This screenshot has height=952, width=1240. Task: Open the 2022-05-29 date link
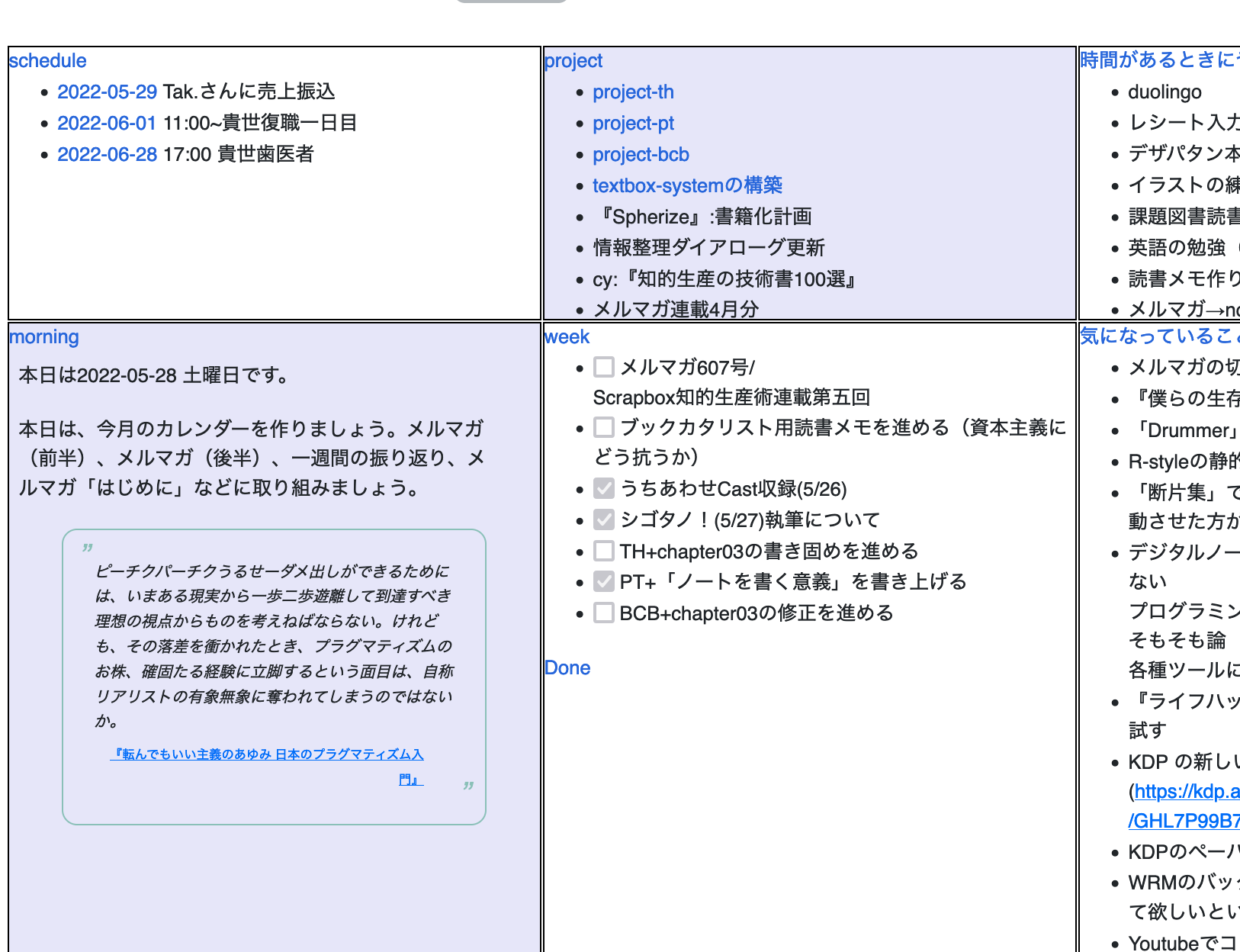pyautogui.click(x=107, y=92)
